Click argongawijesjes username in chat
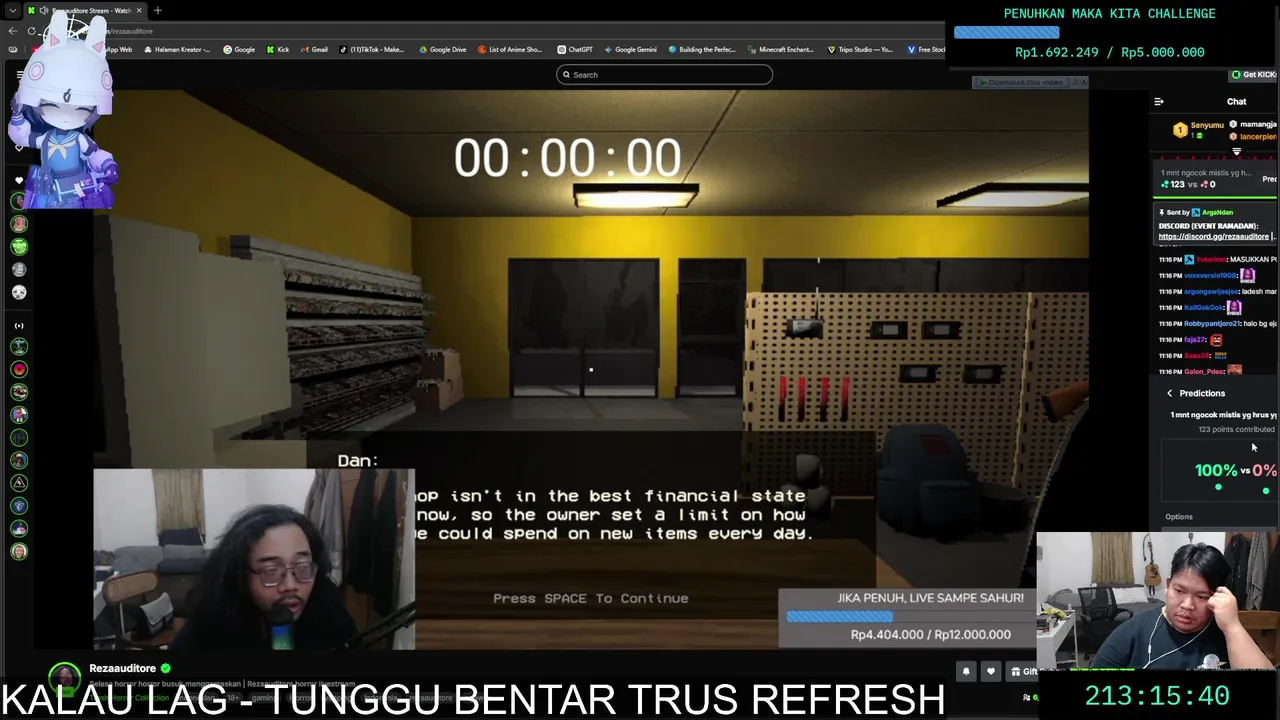Screen dimensions: 1280x720 click(x=1213, y=291)
